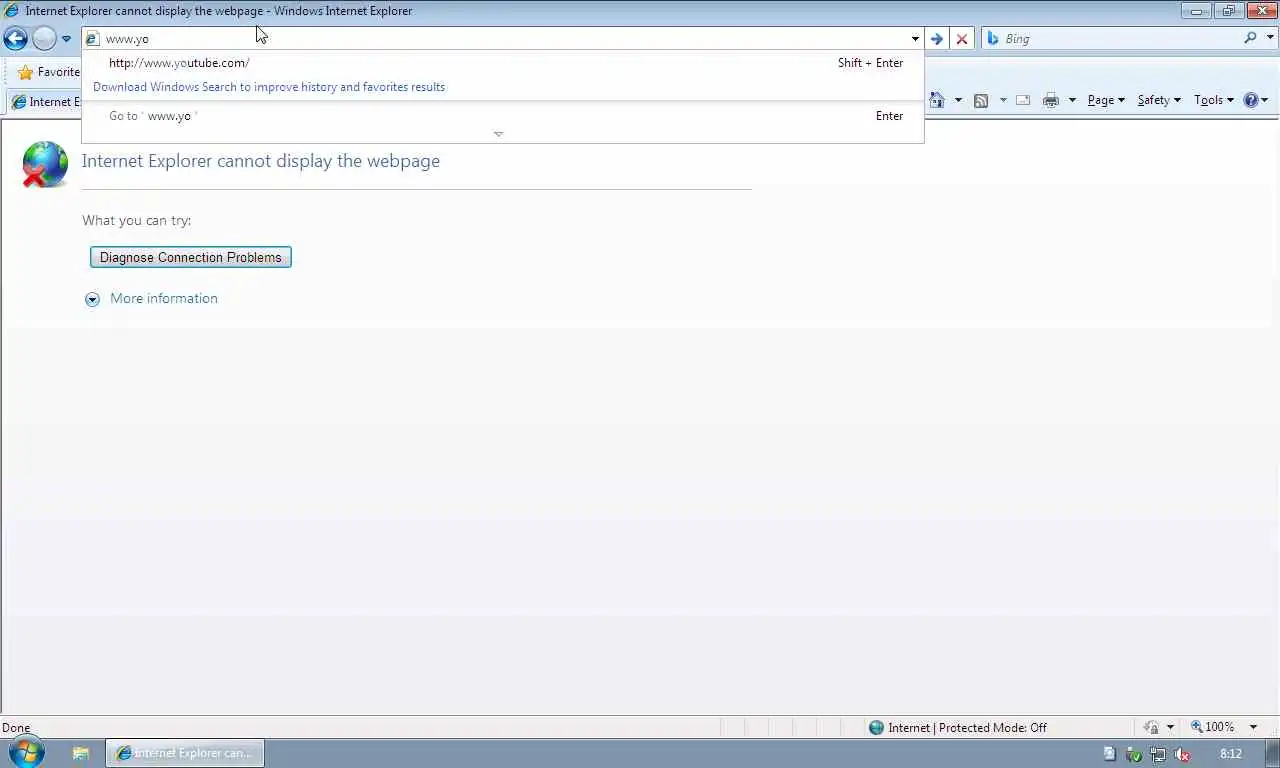Click the network connection tray icon
Viewport: 1280px width, 768px height.
point(1157,754)
